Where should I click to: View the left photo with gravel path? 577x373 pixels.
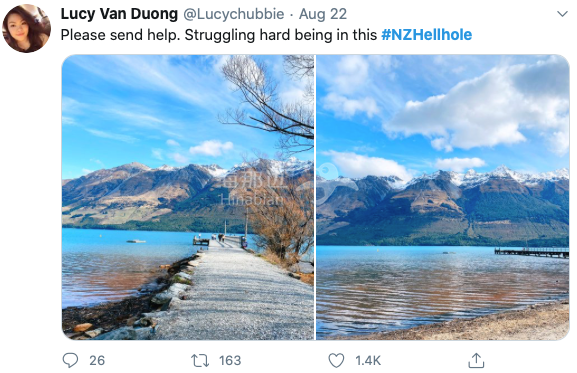point(188,197)
